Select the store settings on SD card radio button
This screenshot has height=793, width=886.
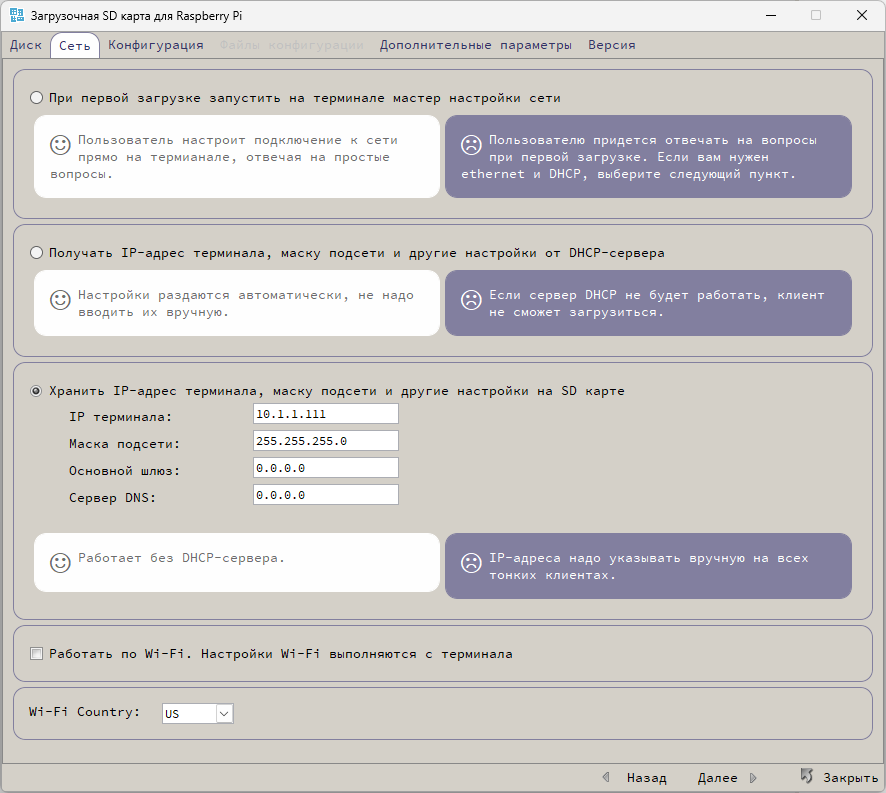[36, 391]
